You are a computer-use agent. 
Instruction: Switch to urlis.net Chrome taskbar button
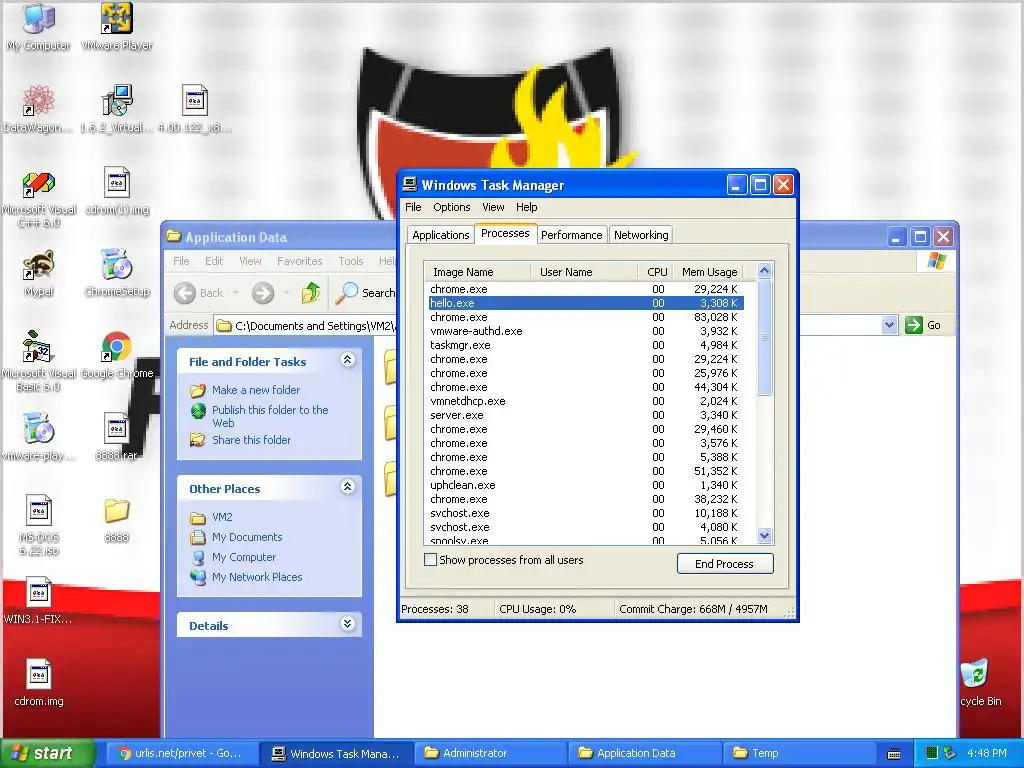181,753
